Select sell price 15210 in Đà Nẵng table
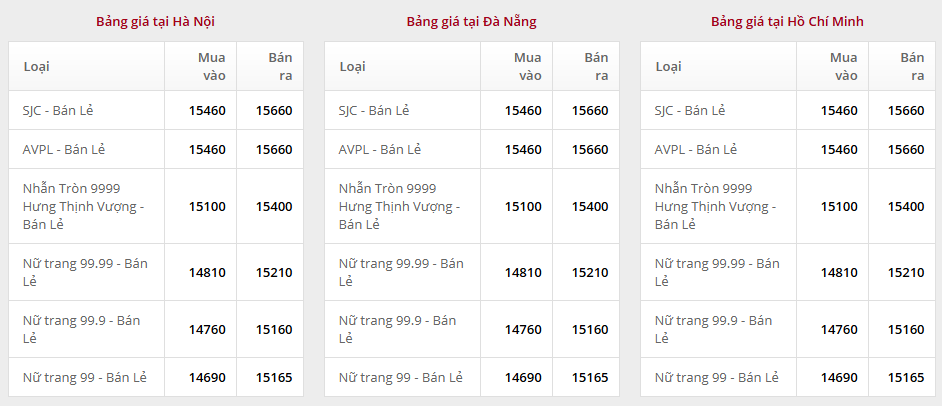 (x=590, y=272)
